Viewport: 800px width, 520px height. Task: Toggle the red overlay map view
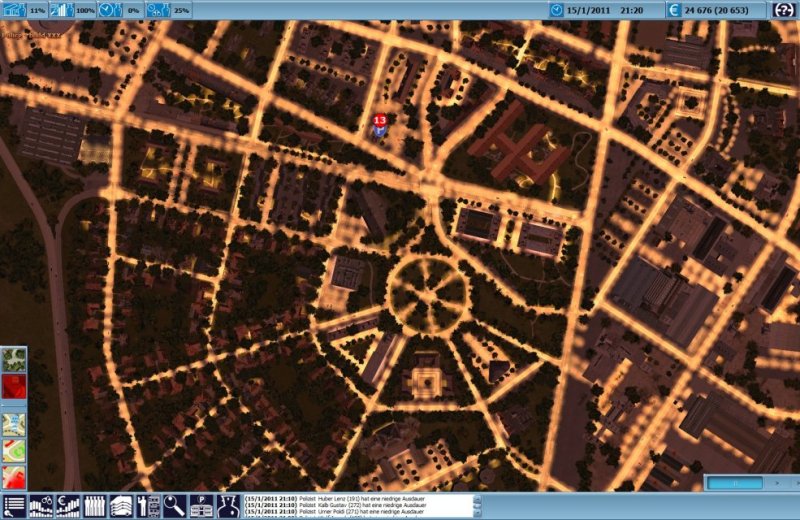(14, 388)
